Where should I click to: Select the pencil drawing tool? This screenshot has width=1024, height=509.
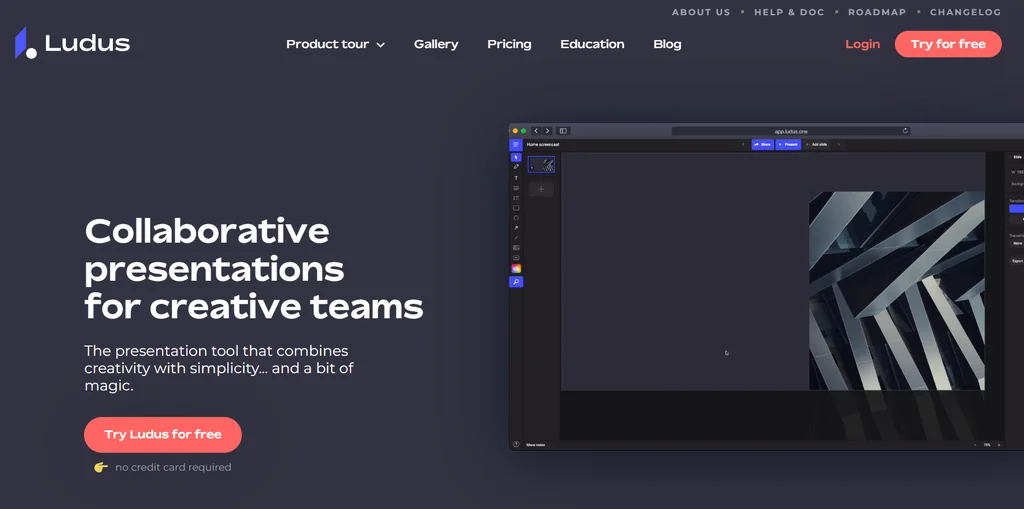(516, 167)
